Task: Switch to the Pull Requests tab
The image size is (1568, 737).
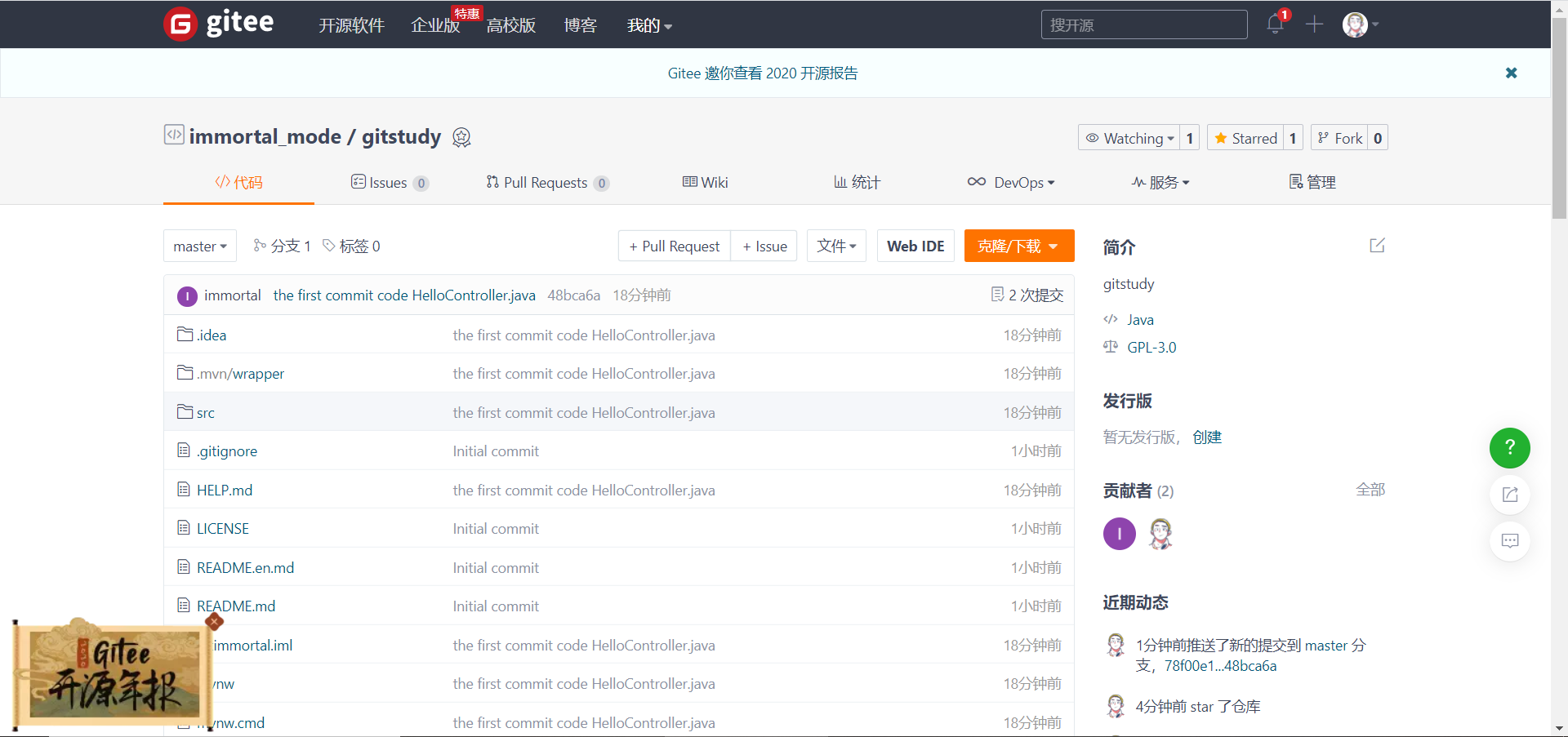Action: tap(547, 182)
